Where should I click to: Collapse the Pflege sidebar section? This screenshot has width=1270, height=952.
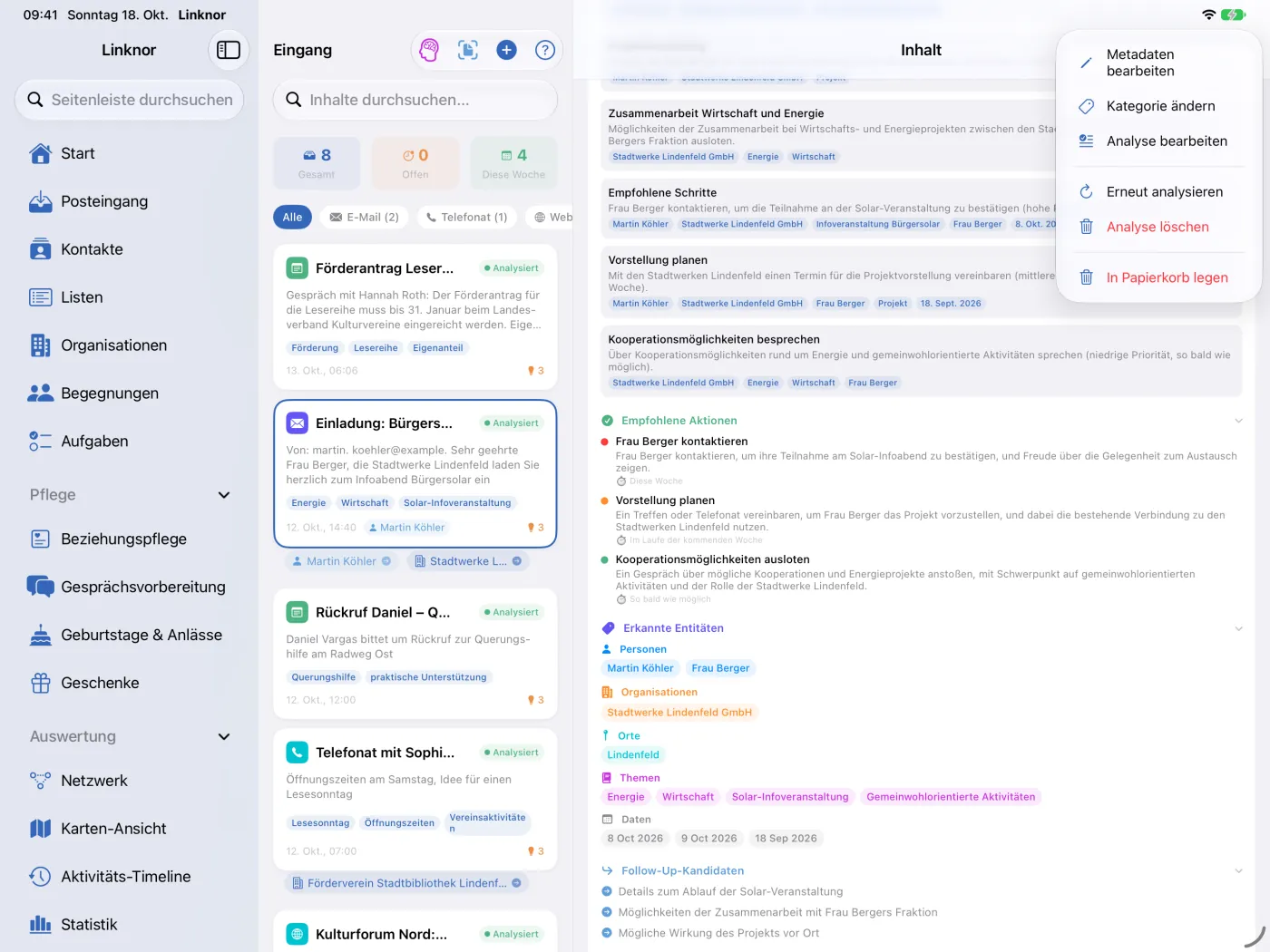(224, 495)
